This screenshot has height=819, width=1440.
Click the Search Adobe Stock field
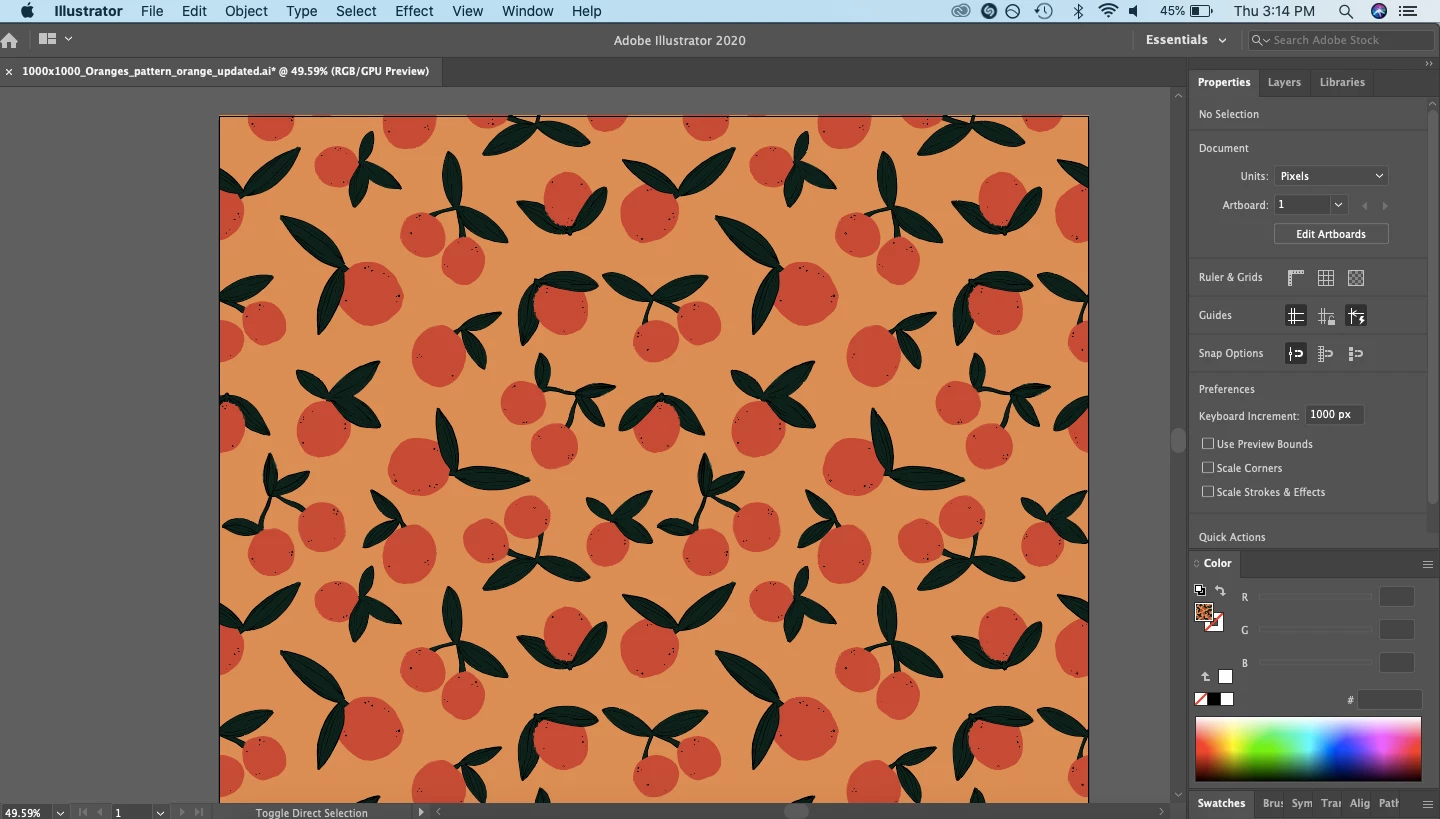point(1341,40)
